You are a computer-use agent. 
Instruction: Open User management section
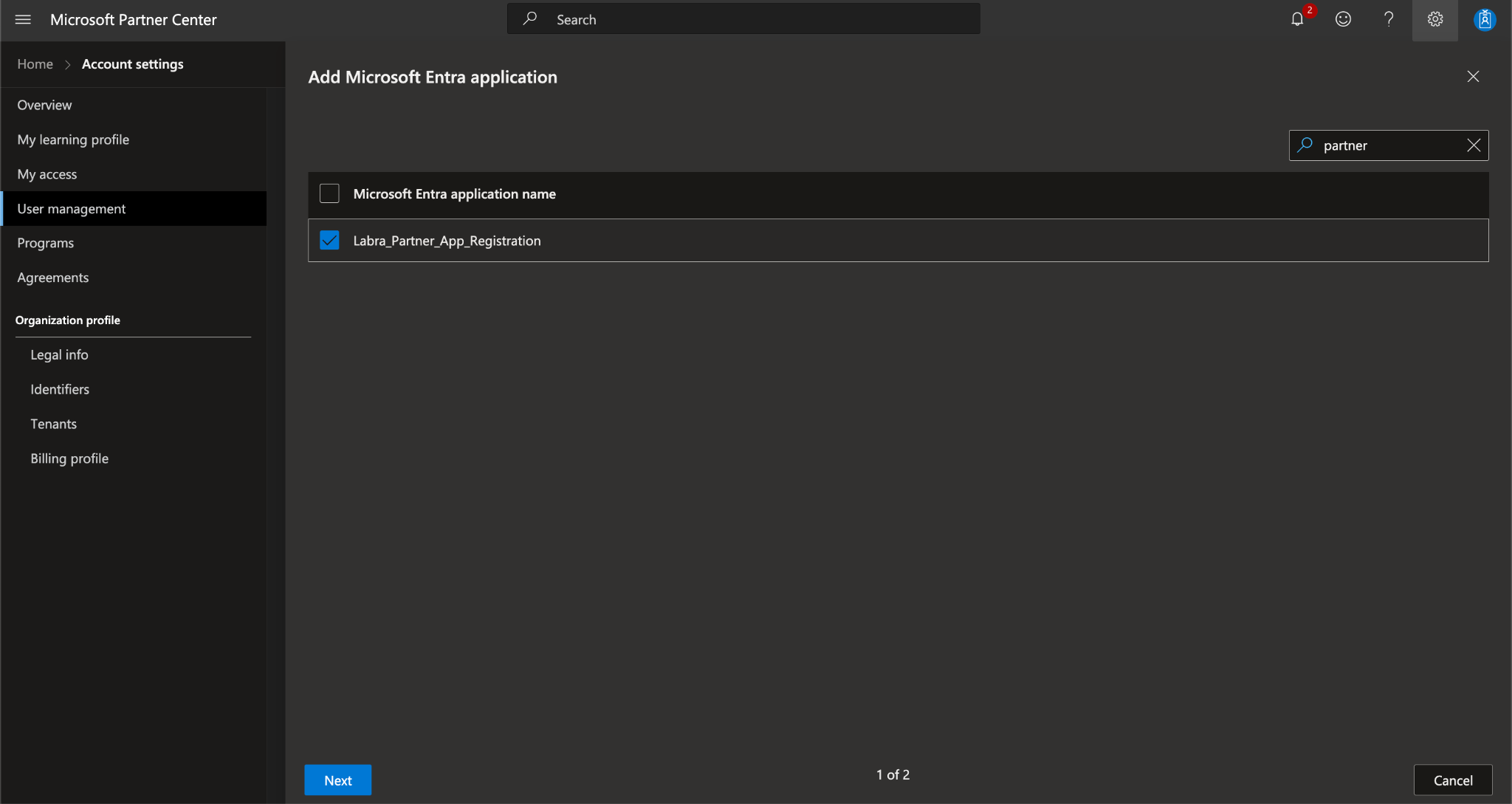coord(134,209)
